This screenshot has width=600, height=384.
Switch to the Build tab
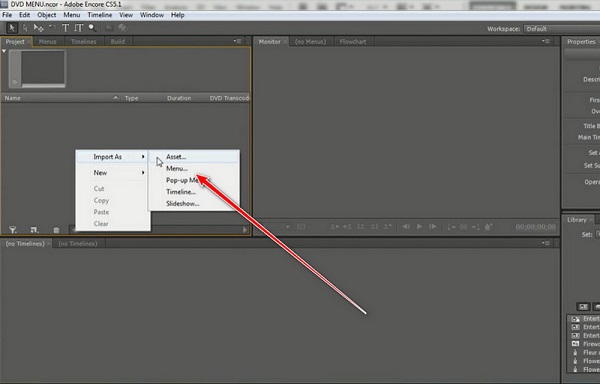click(117, 42)
